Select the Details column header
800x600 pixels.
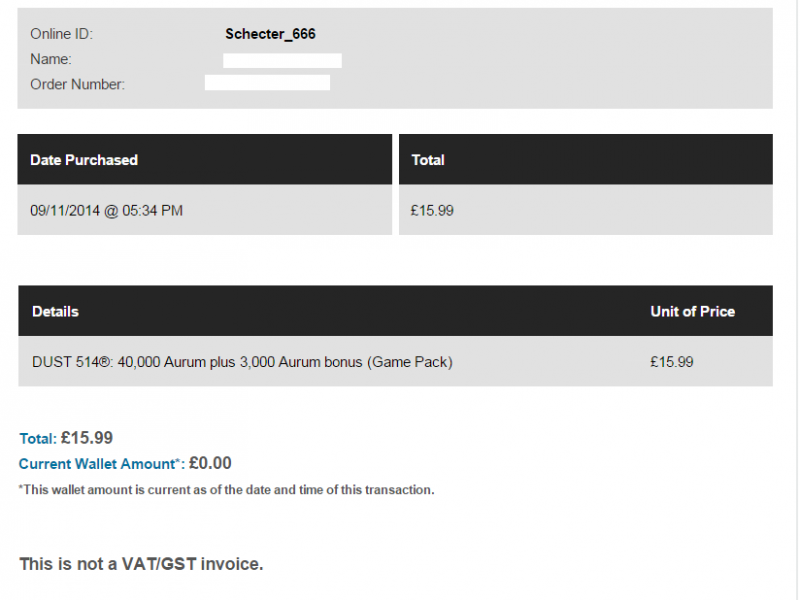pos(55,312)
